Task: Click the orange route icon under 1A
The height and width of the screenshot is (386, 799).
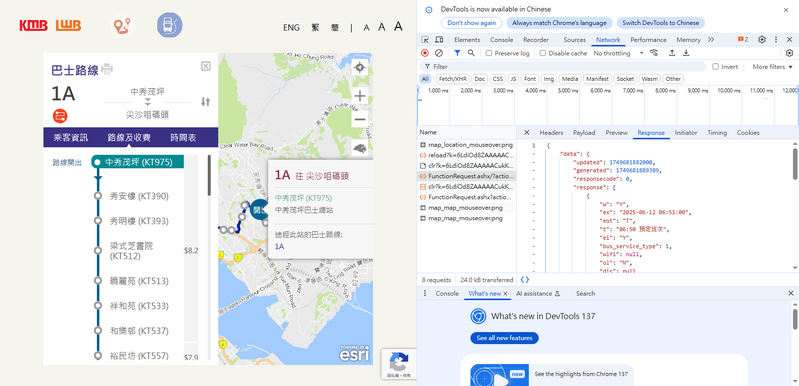Action: click(60, 116)
